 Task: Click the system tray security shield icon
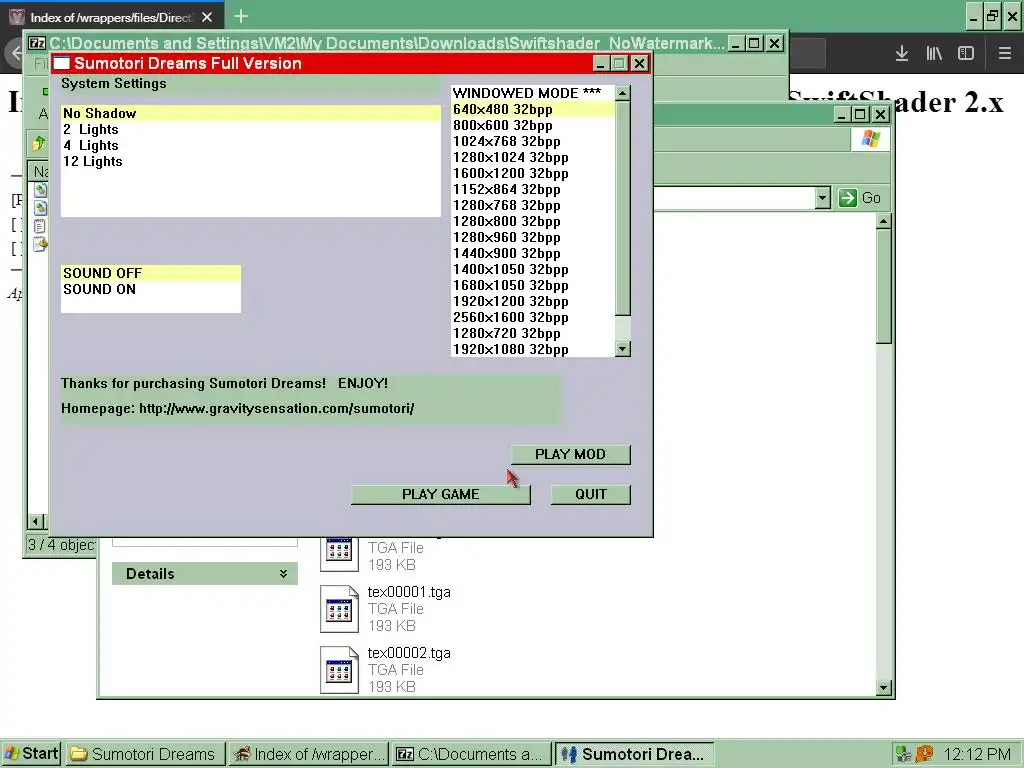coord(925,754)
